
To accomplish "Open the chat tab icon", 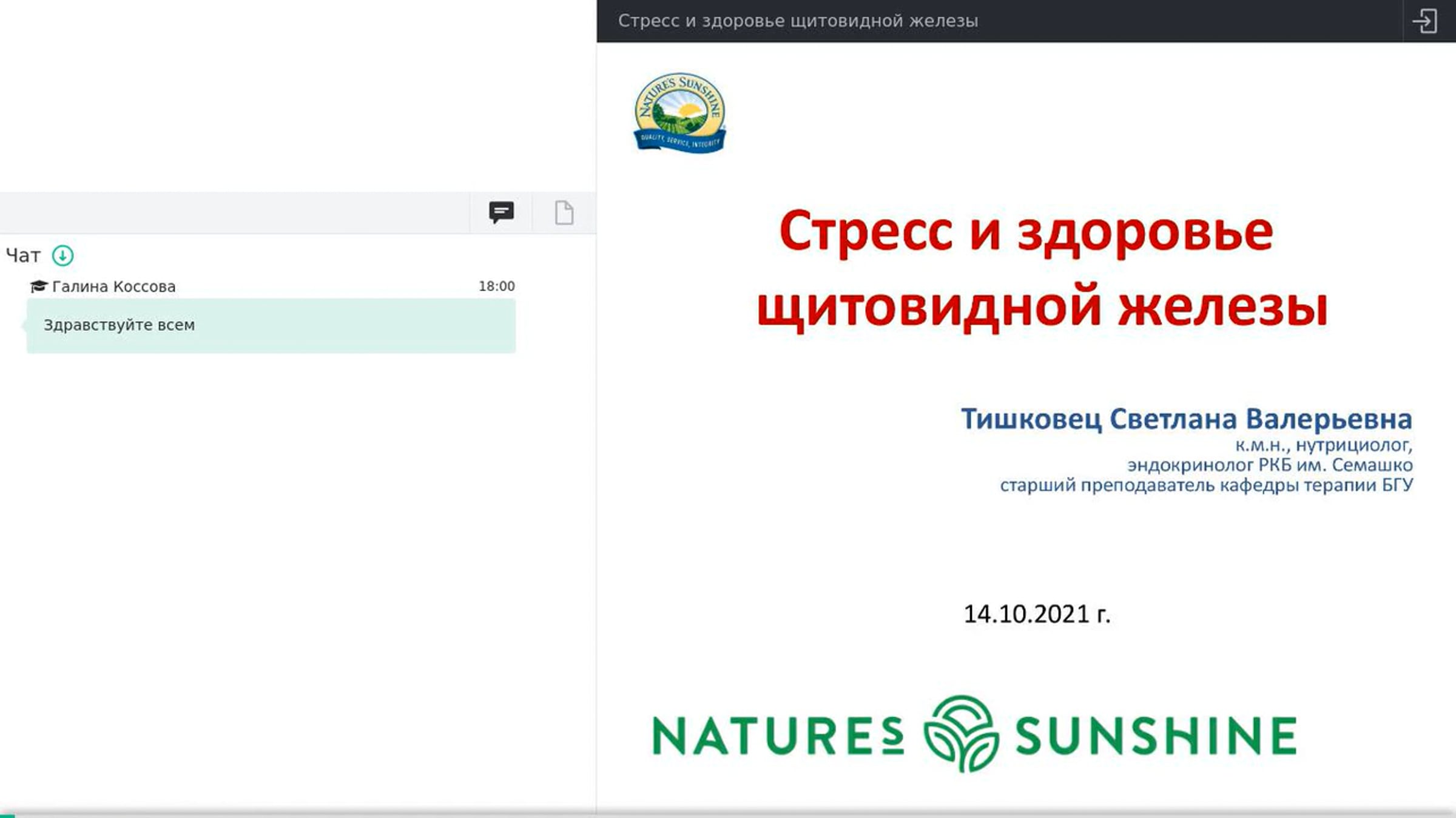I will click(x=501, y=212).
